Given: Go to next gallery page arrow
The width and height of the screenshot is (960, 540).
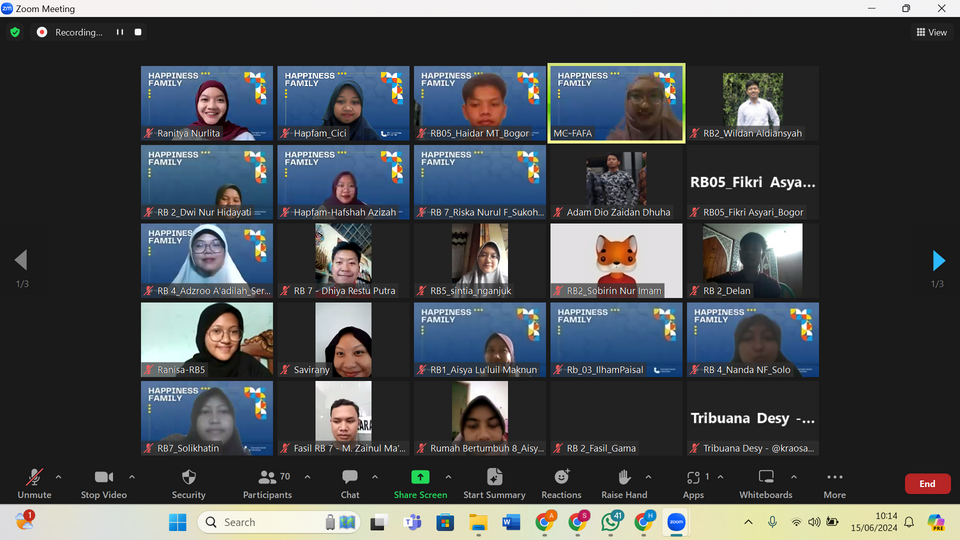Looking at the screenshot, I should point(938,261).
